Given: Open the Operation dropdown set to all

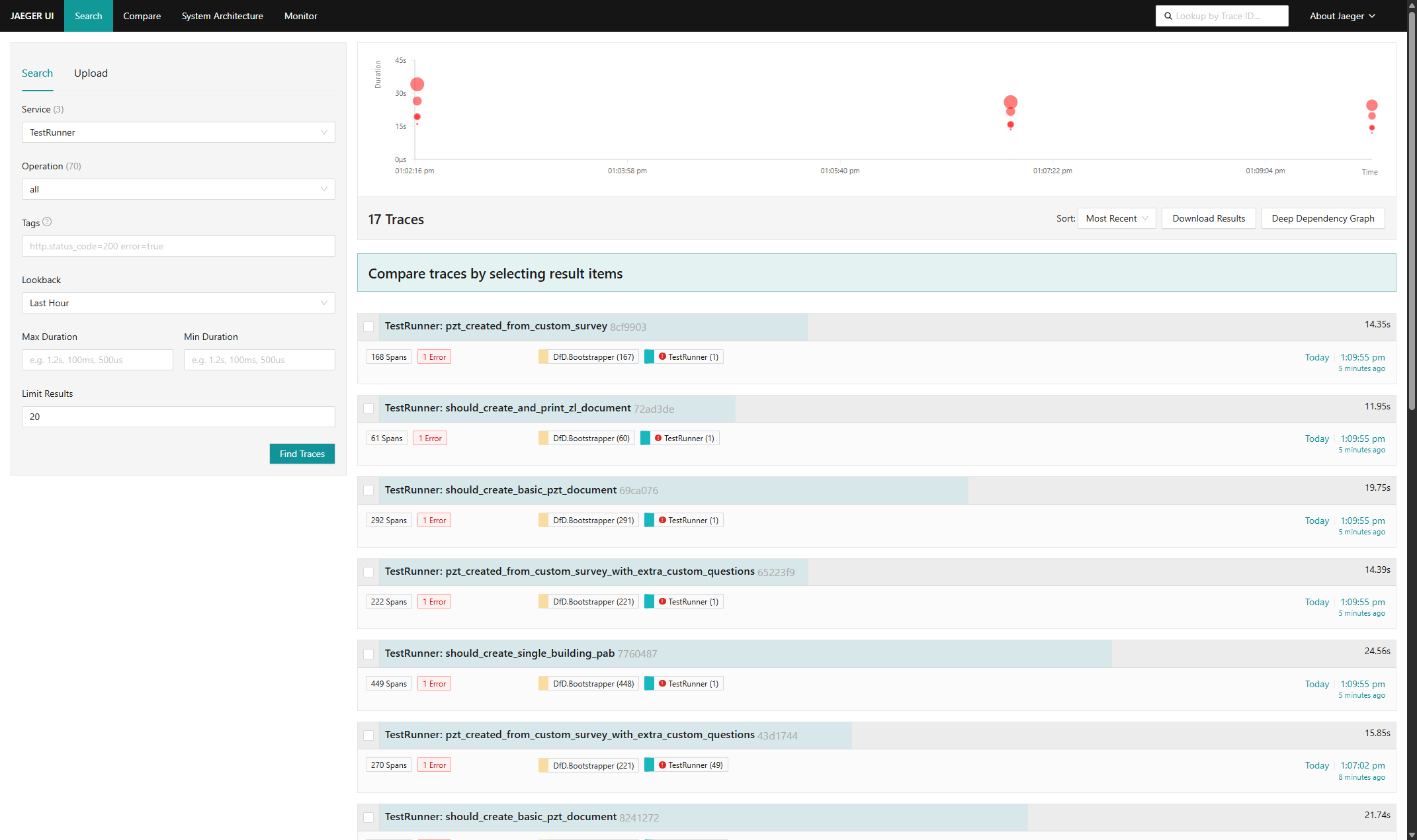Looking at the screenshot, I should (x=179, y=189).
